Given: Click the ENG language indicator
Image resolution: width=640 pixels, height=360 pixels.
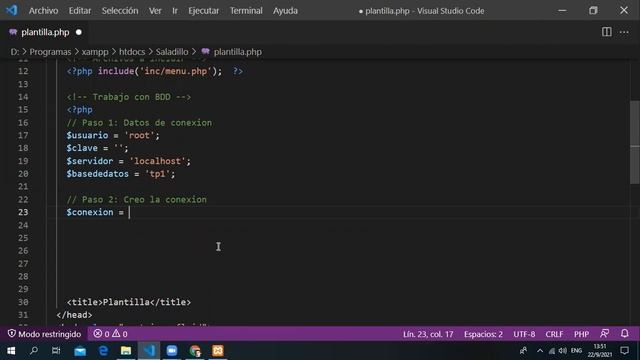Looking at the screenshot, I should click(576, 351).
